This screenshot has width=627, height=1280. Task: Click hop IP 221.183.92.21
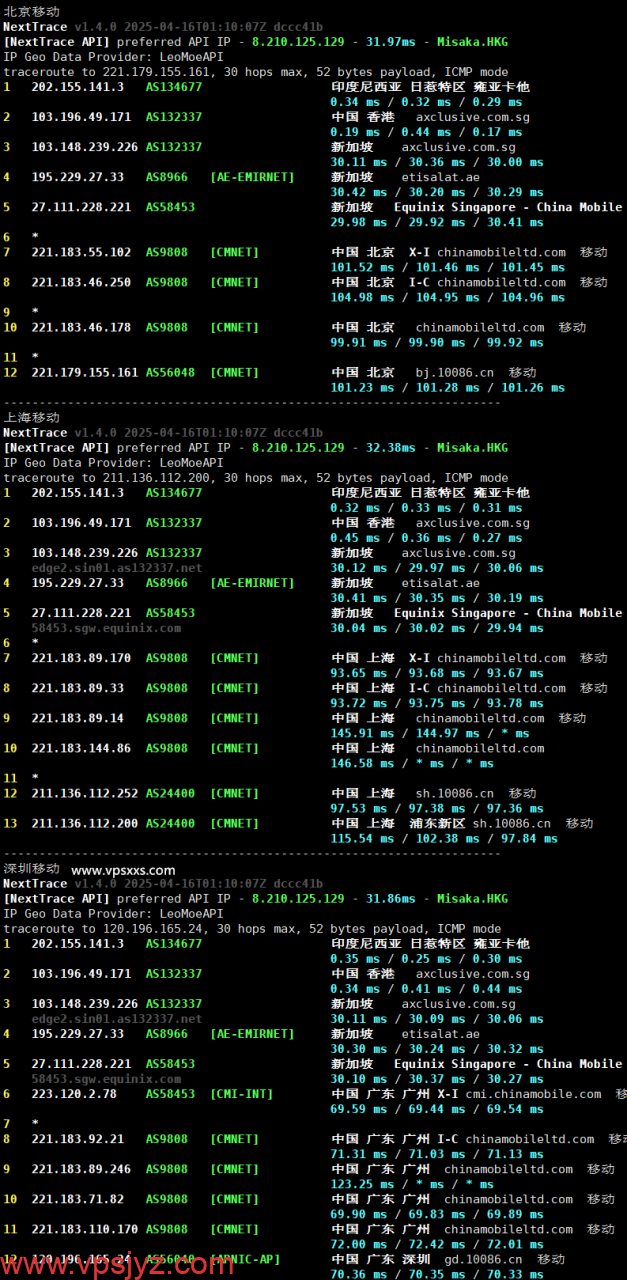[78, 1139]
